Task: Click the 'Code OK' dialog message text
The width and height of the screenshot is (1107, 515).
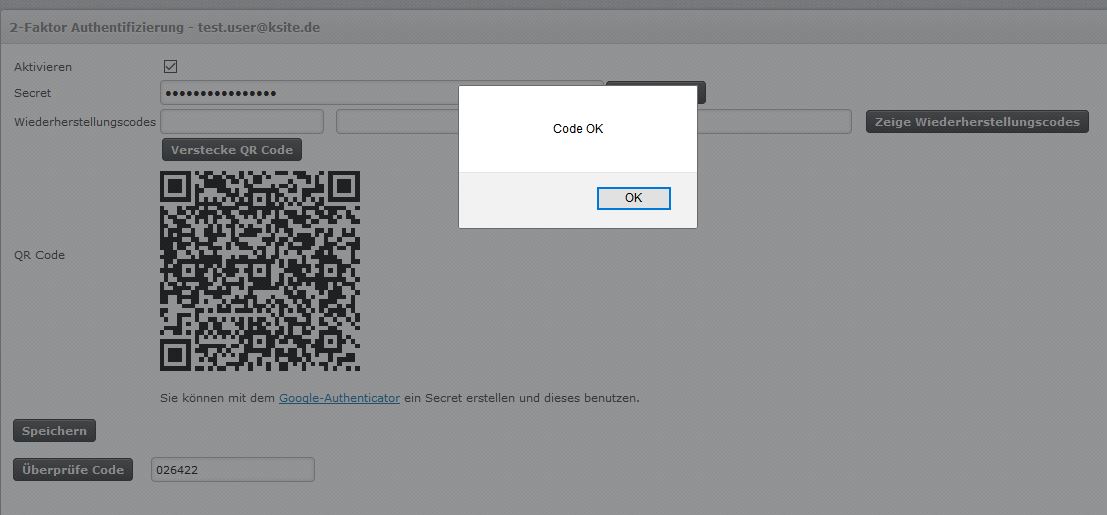Action: click(x=578, y=129)
